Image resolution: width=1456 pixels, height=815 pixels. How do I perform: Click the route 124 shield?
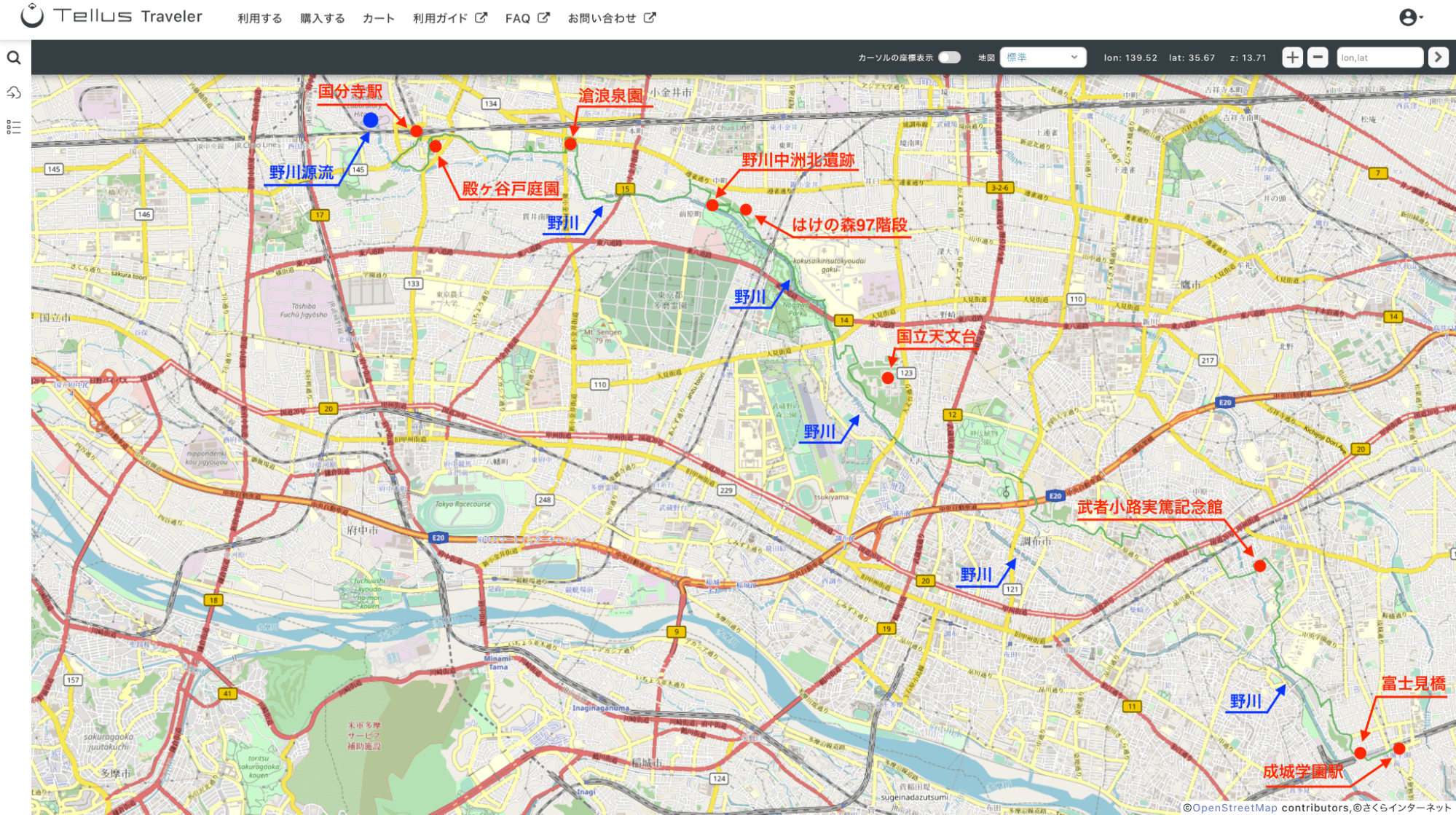(x=719, y=779)
